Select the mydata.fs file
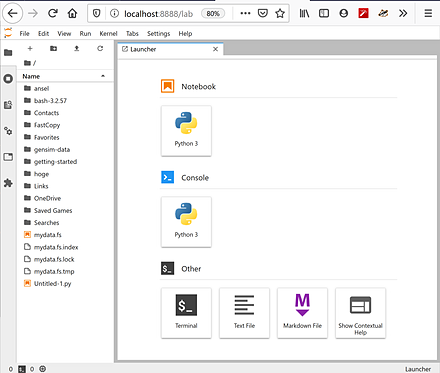 [x=65, y=235]
